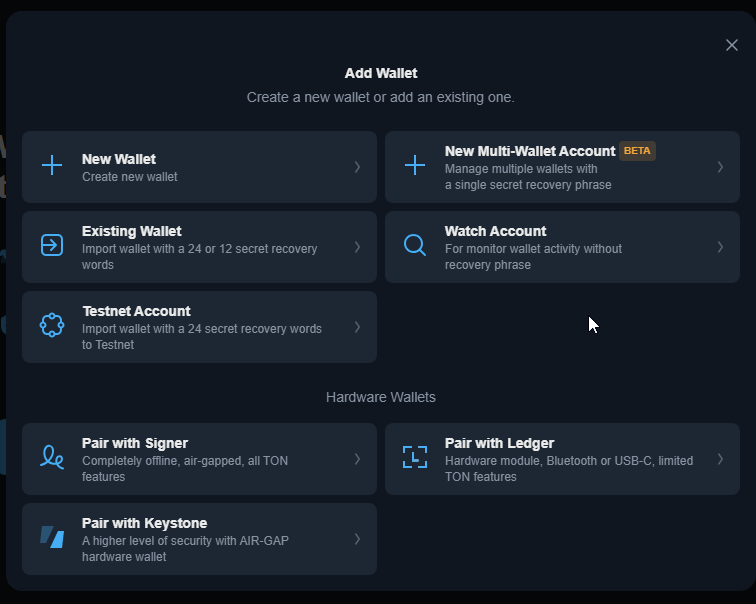The height and width of the screenshot is (604, 756).
Task: Open Pair with Ledger chevron arrow
Action: (x=720, y=459)
